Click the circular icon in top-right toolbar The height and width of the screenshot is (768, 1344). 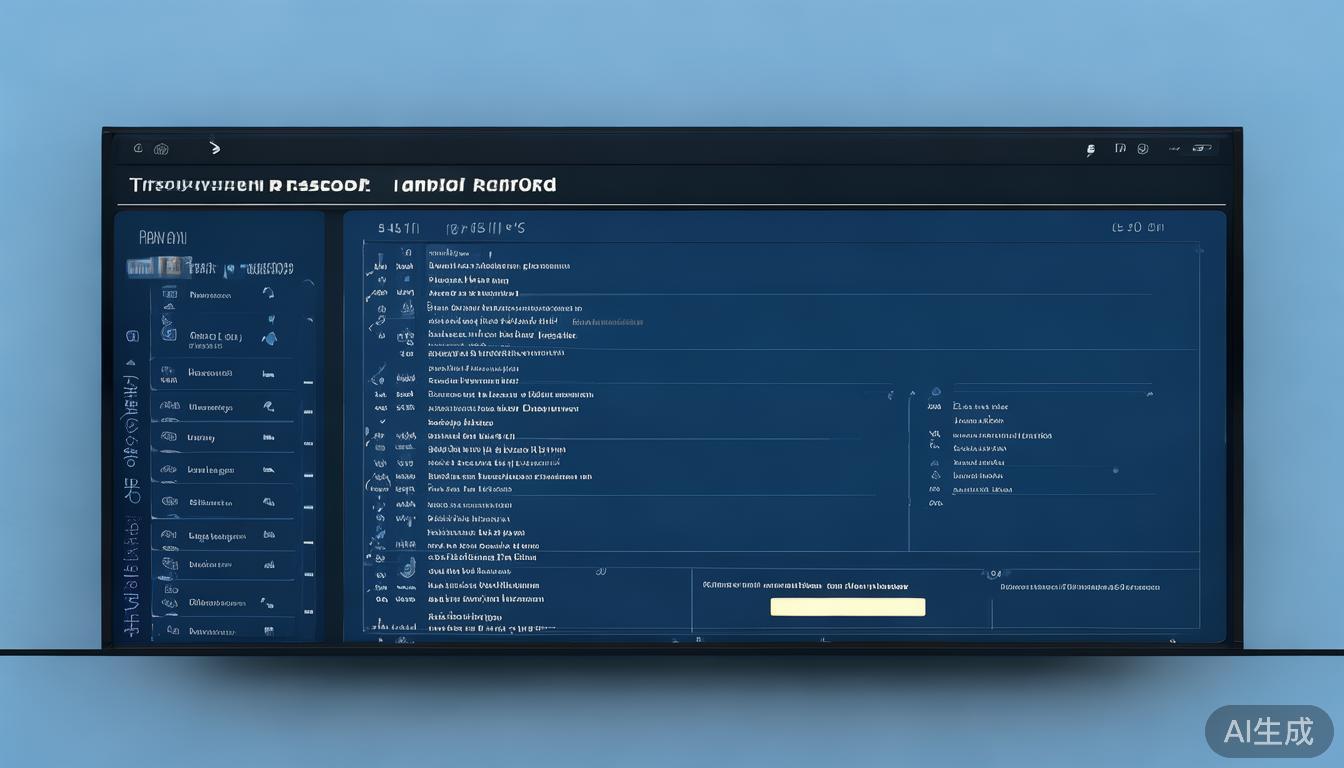tap(1143, 148)
